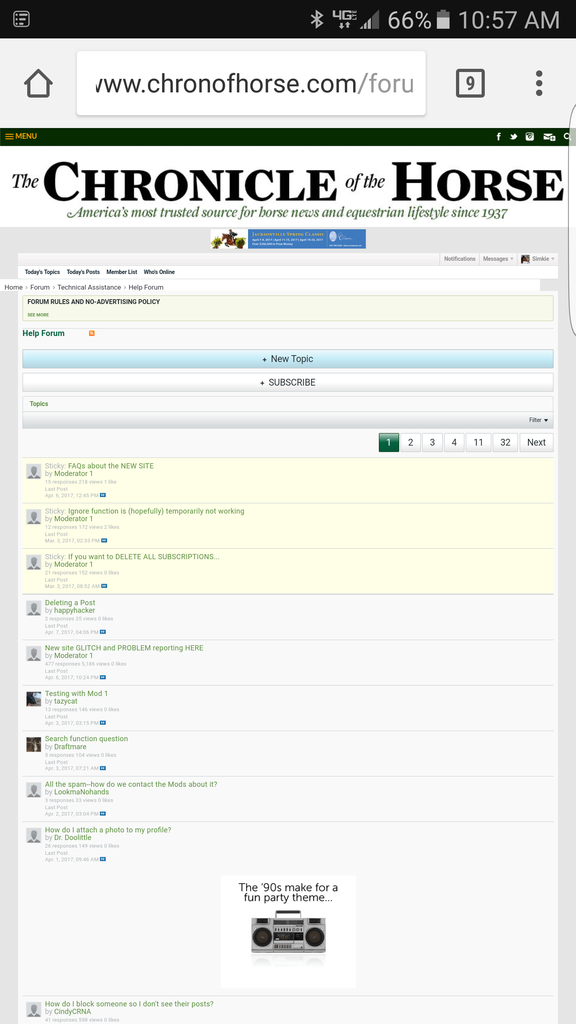
Task: Click the New Topic button
Action: (x=287, y=359)
